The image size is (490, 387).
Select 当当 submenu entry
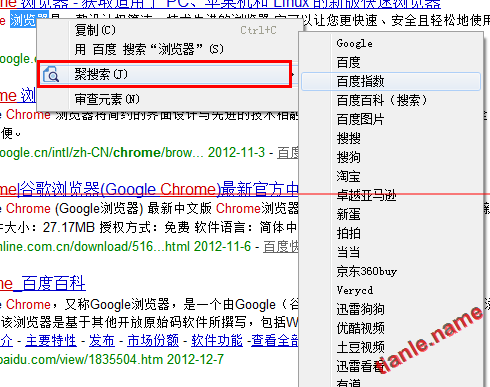[391, 252]
